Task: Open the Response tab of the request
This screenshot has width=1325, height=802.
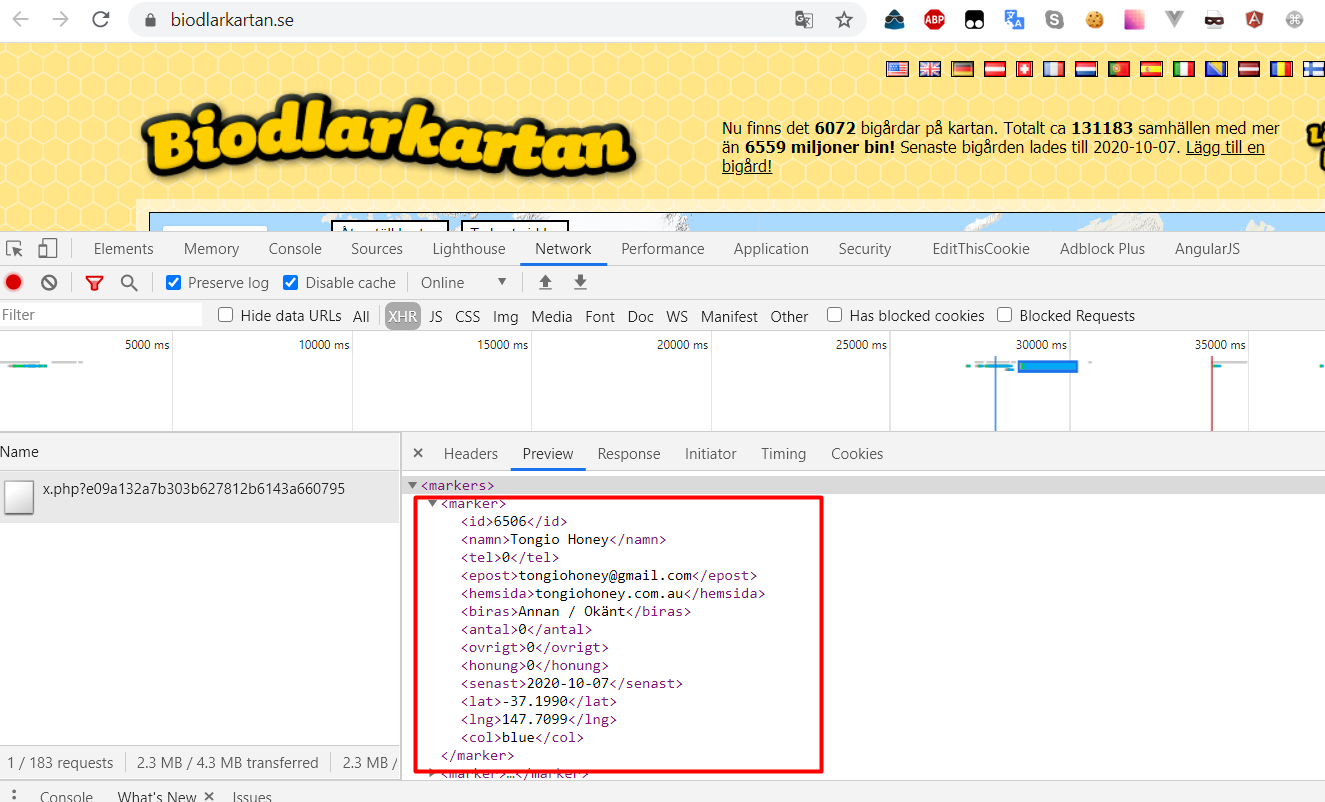Action: coord(629,454)
